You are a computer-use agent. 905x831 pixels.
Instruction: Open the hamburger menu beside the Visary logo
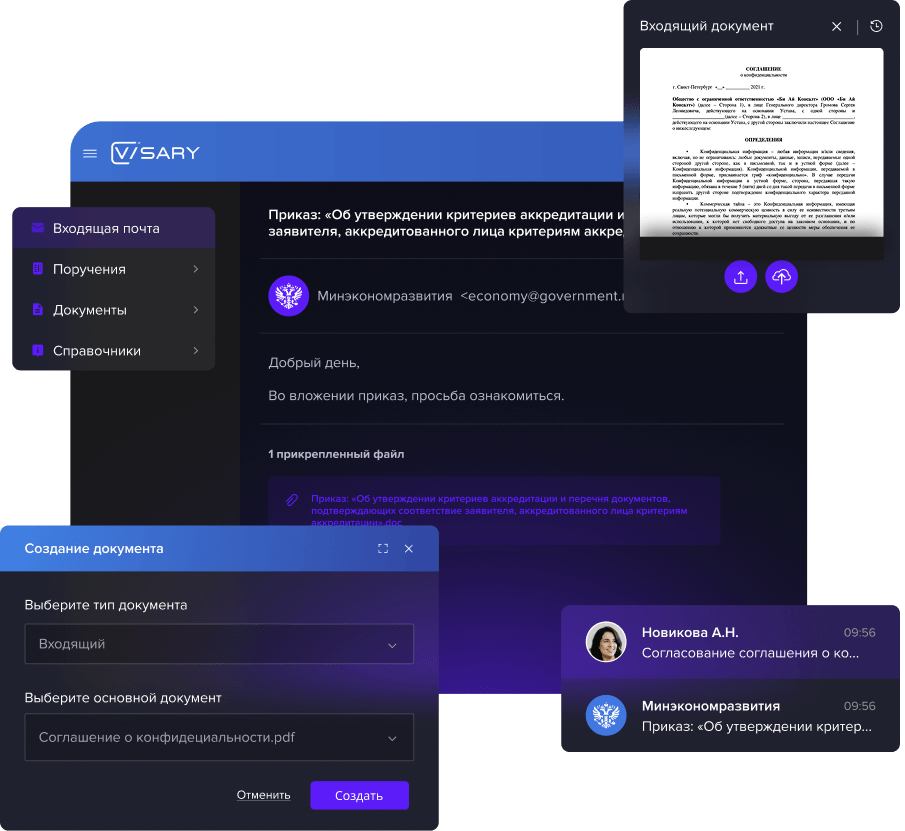tap(90, 153)
